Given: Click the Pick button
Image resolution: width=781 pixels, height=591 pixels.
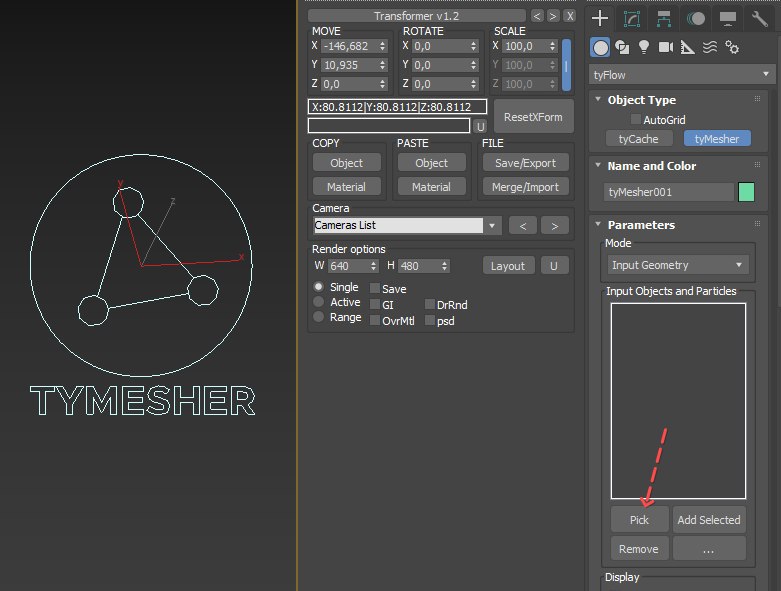Looking at the screenshot, I should (x=640, y=519).
